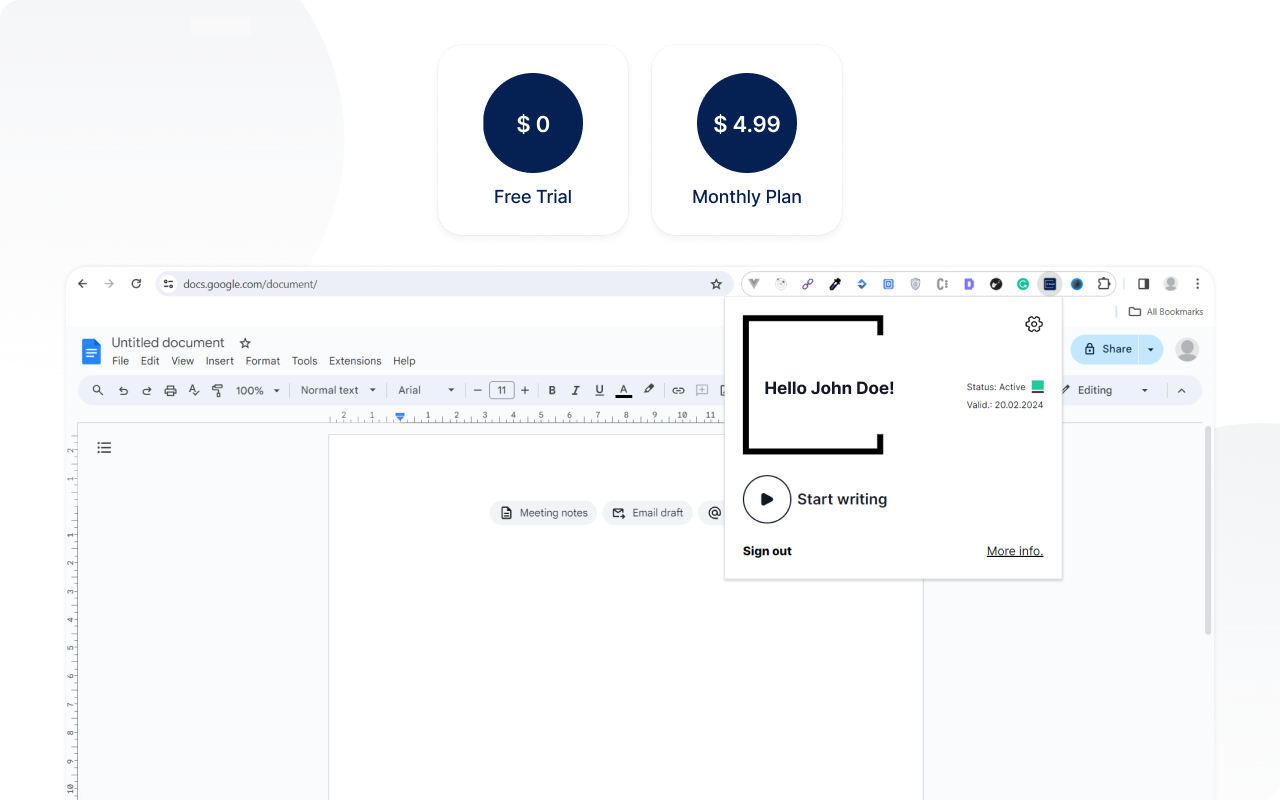Viewport: 1280px width, 800px height.
Task: Open the extension settings gear icon
Action: [1034, 324]
